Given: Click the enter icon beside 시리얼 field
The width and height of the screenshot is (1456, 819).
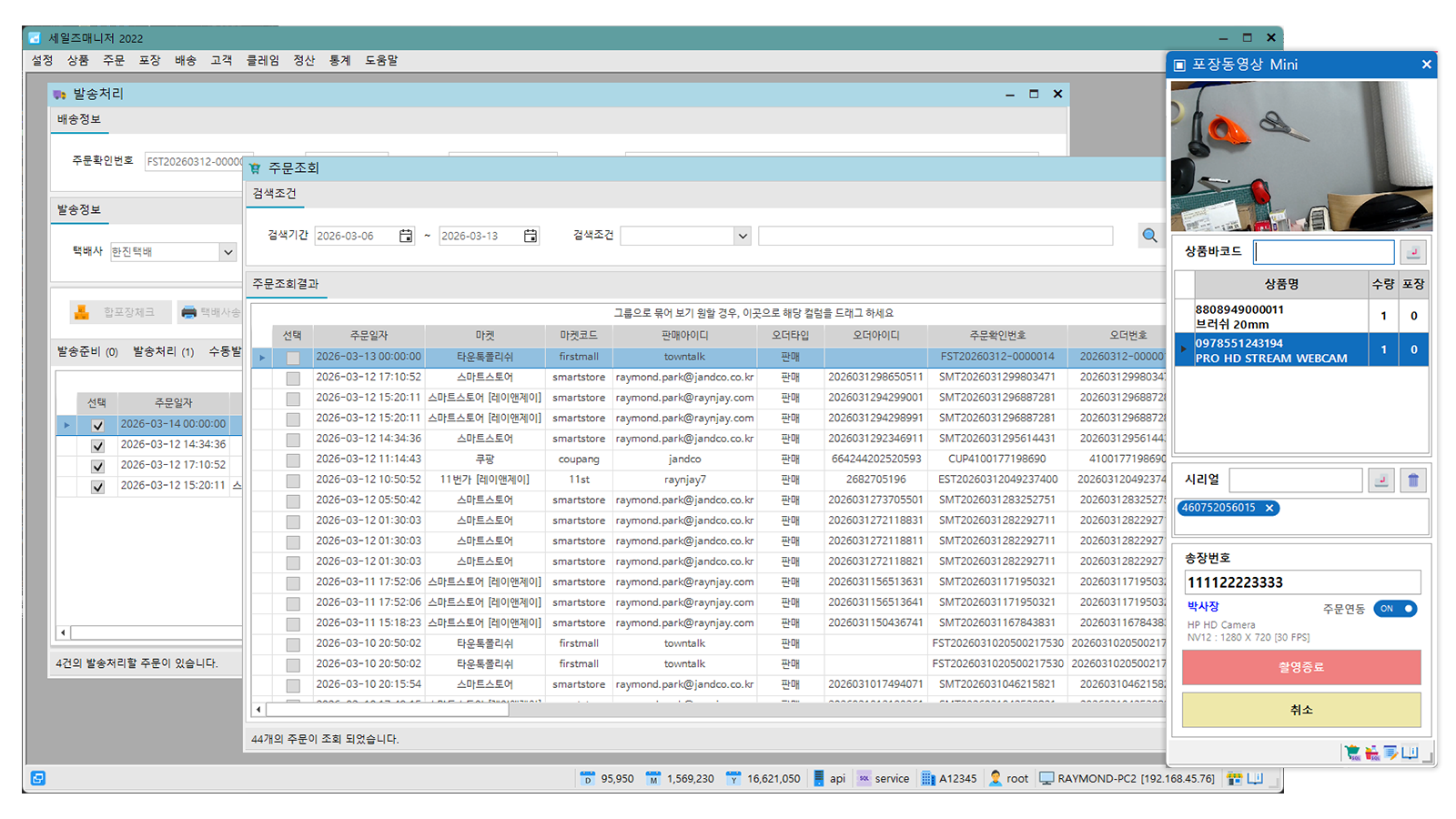Looking at the screenshot, I should [1380, 480].
